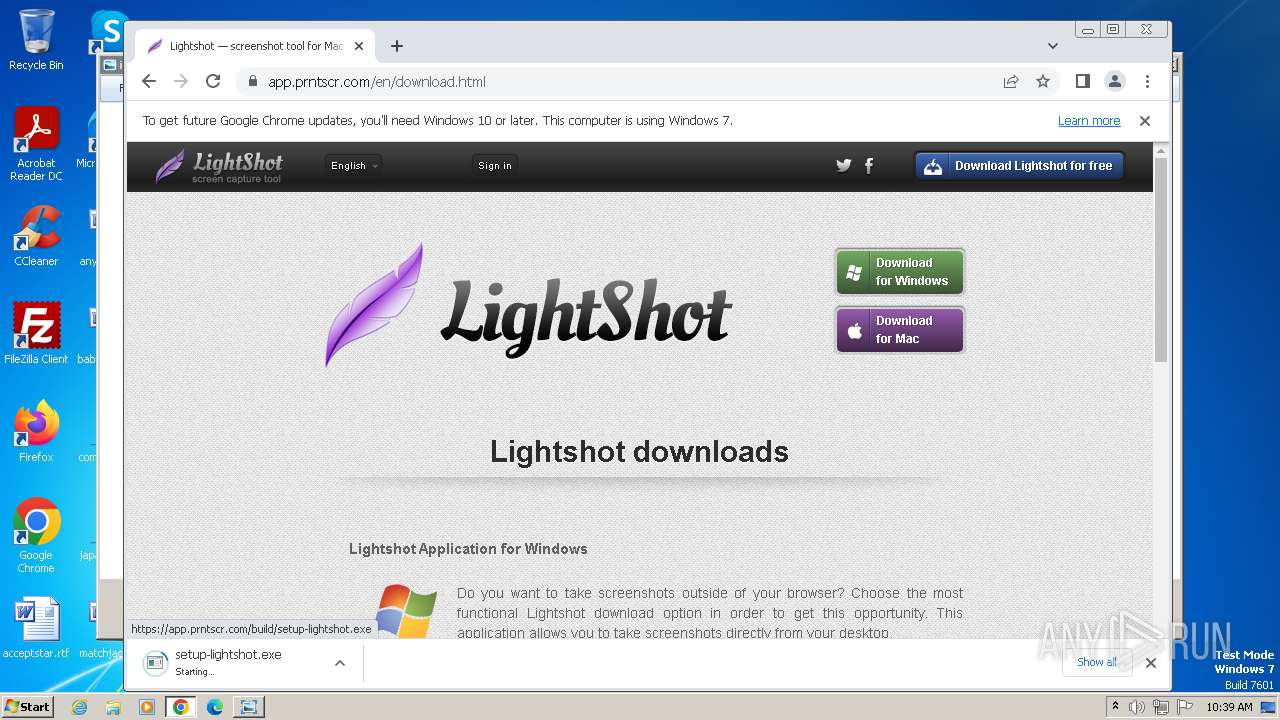Open the Chrome three-dot menu
Viewport: 1280px width, 720px height.
coord(1147,81)
